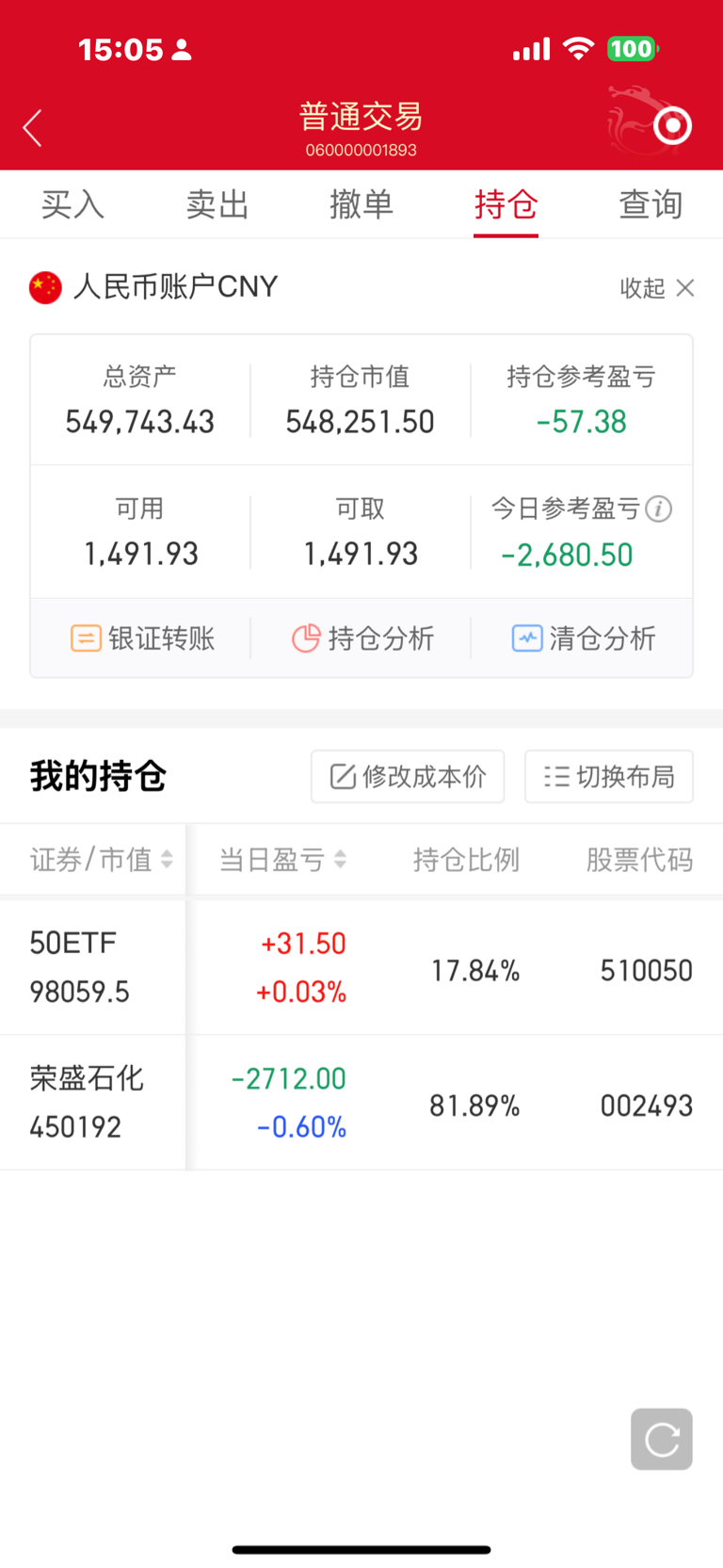
Task: Open the 50ETF holding row
Action: tap(361, 967)
